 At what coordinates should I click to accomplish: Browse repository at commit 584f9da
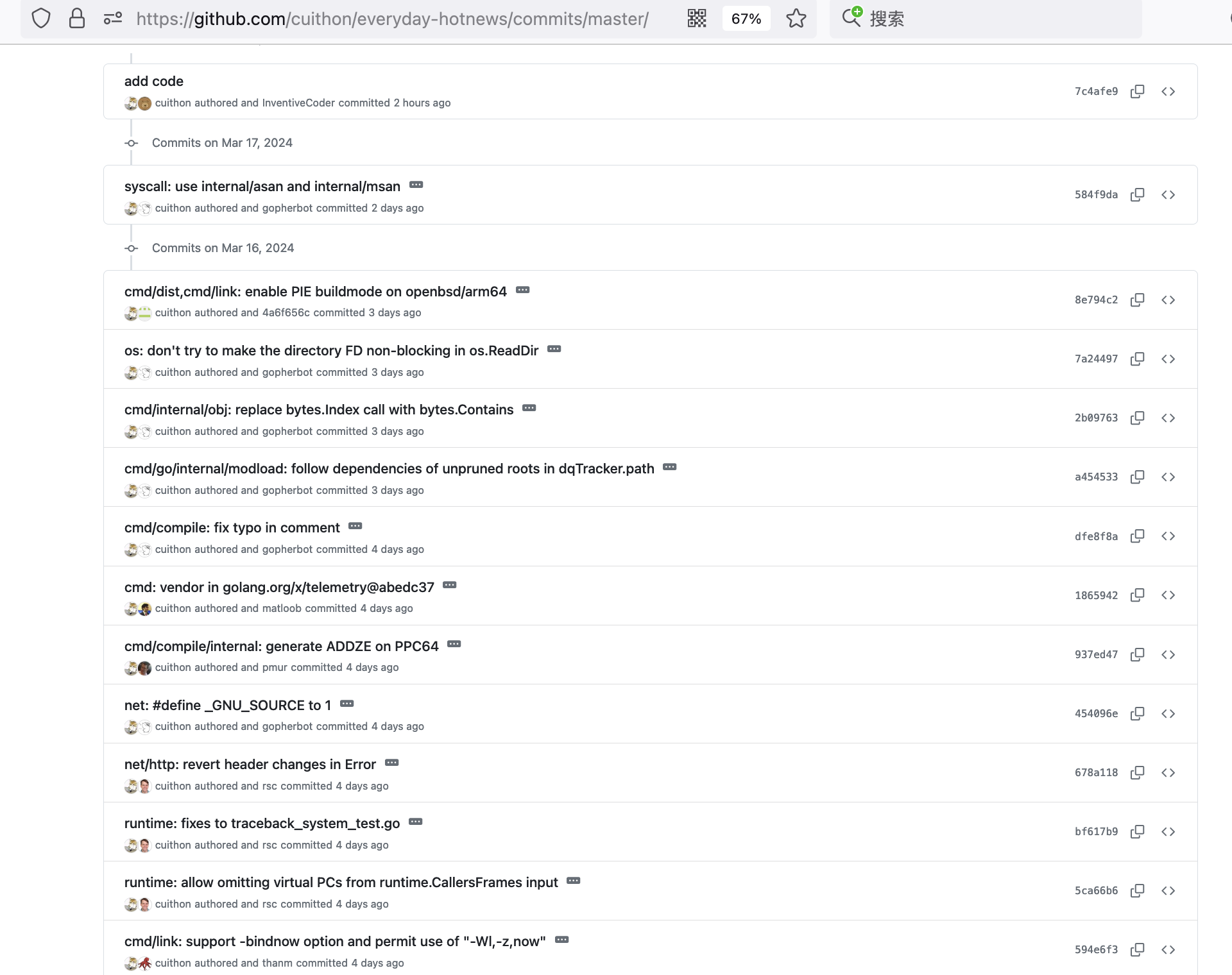coord(1168,195)
